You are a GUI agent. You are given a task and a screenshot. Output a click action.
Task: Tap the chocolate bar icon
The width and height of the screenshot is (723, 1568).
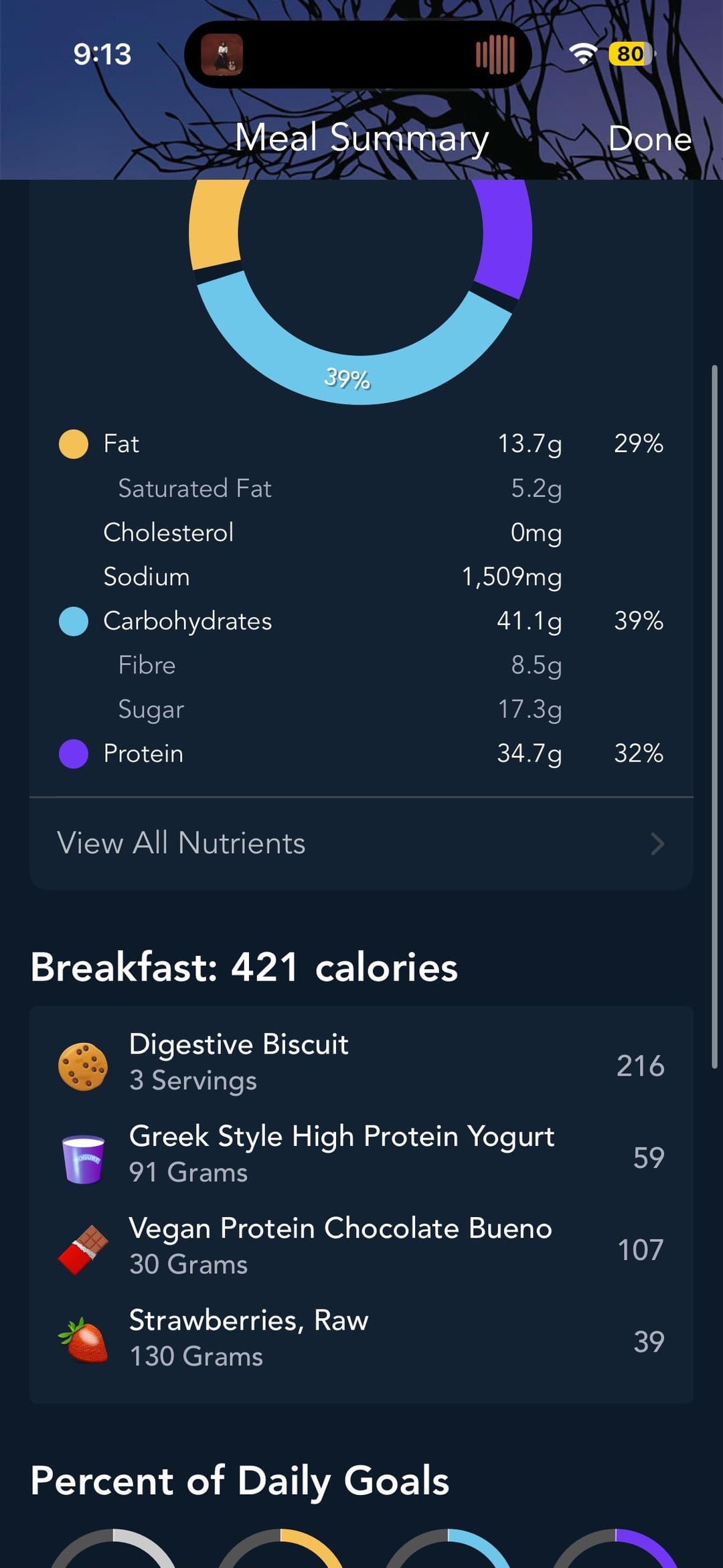83,1250
